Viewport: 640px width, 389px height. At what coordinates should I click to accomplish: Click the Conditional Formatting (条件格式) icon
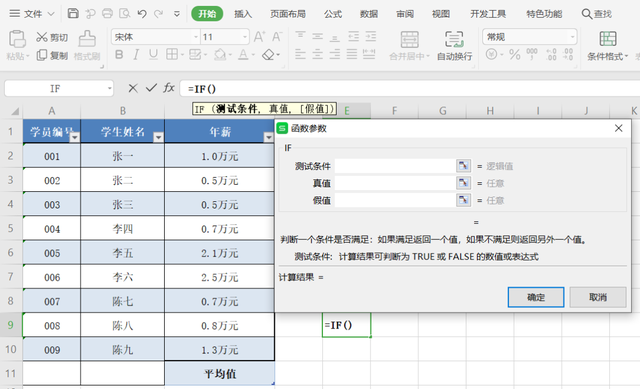608,39
